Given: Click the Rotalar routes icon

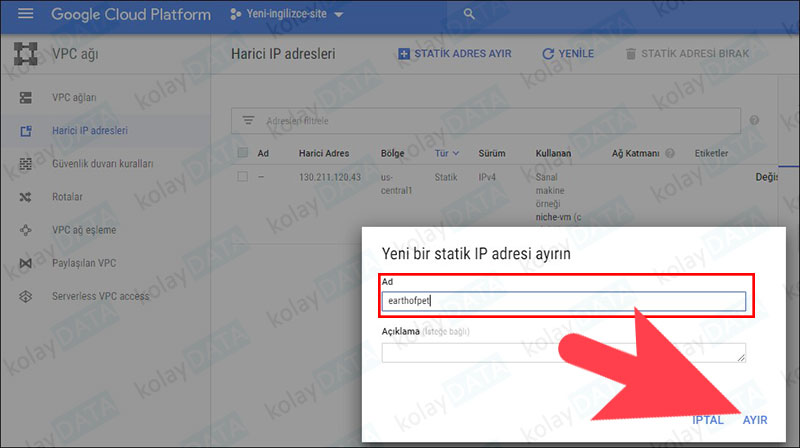Looking at the screenshot, I should point(26,197).
